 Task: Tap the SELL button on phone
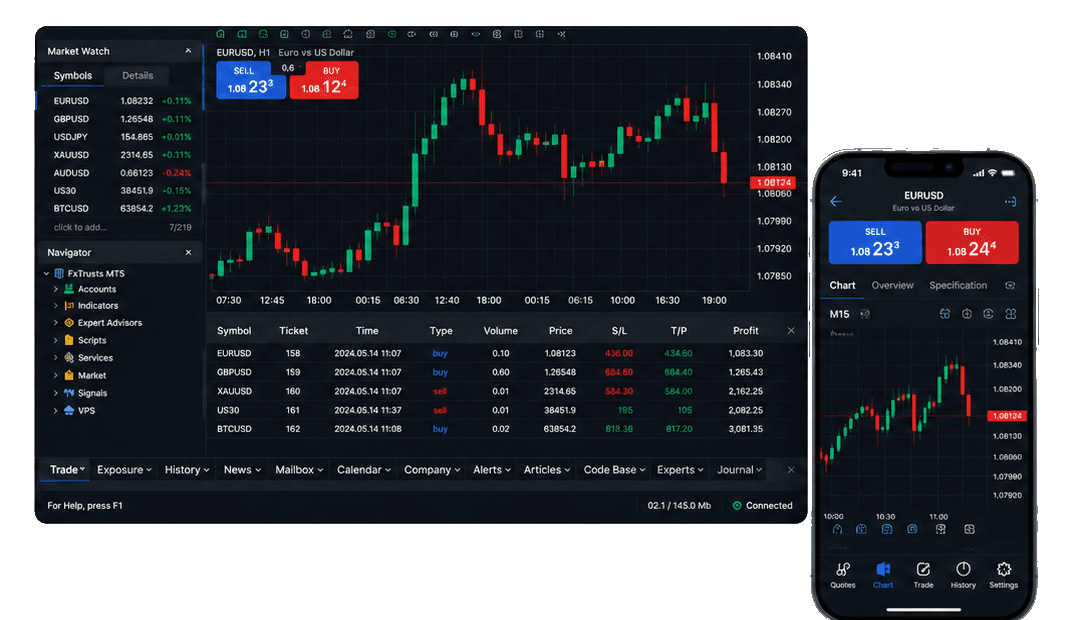[875, 242]
